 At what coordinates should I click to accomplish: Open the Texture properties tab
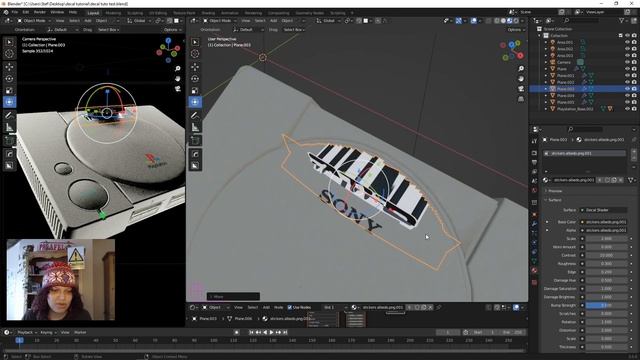point(534,282)
